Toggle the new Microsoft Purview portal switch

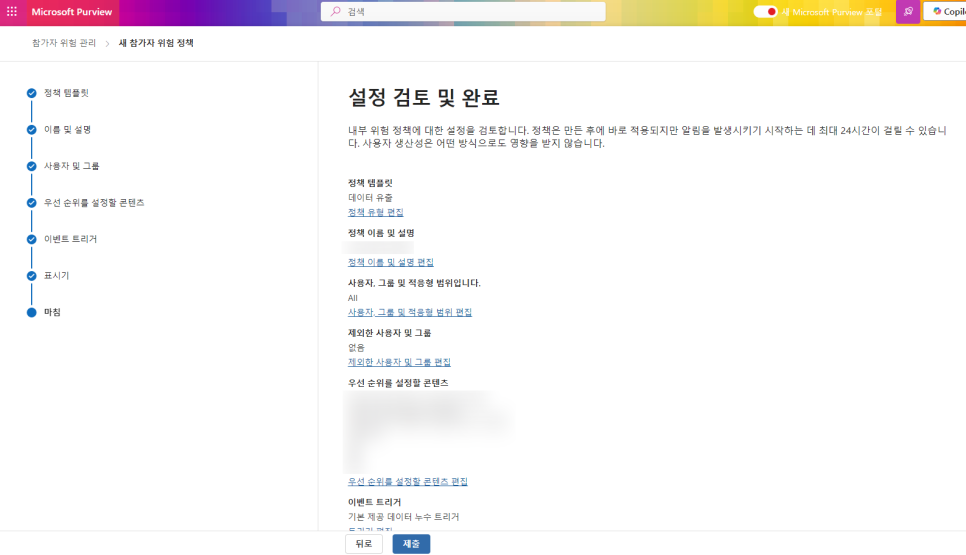point(765,12)
